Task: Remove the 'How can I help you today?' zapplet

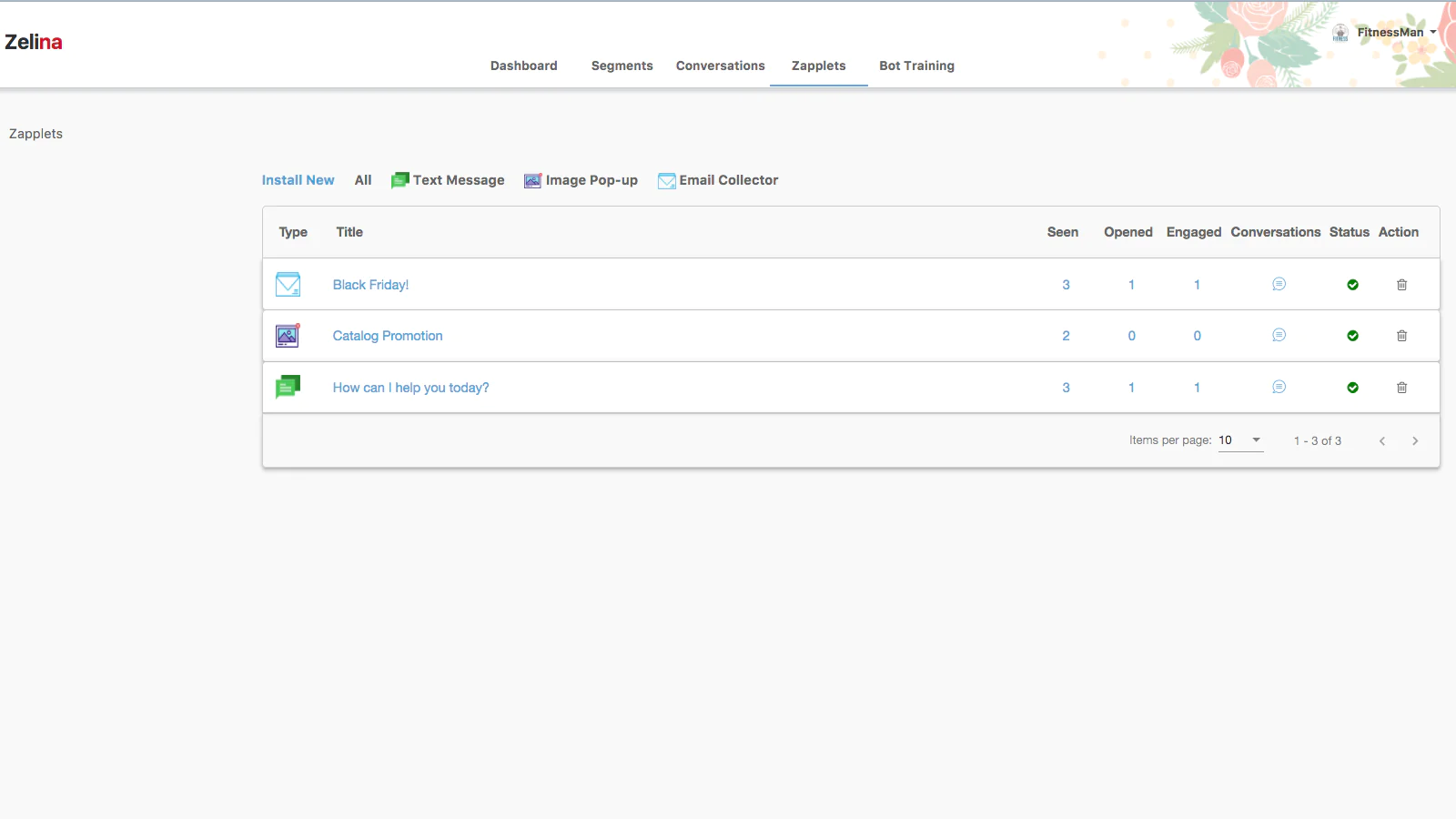Action: tap(1401, 388)
